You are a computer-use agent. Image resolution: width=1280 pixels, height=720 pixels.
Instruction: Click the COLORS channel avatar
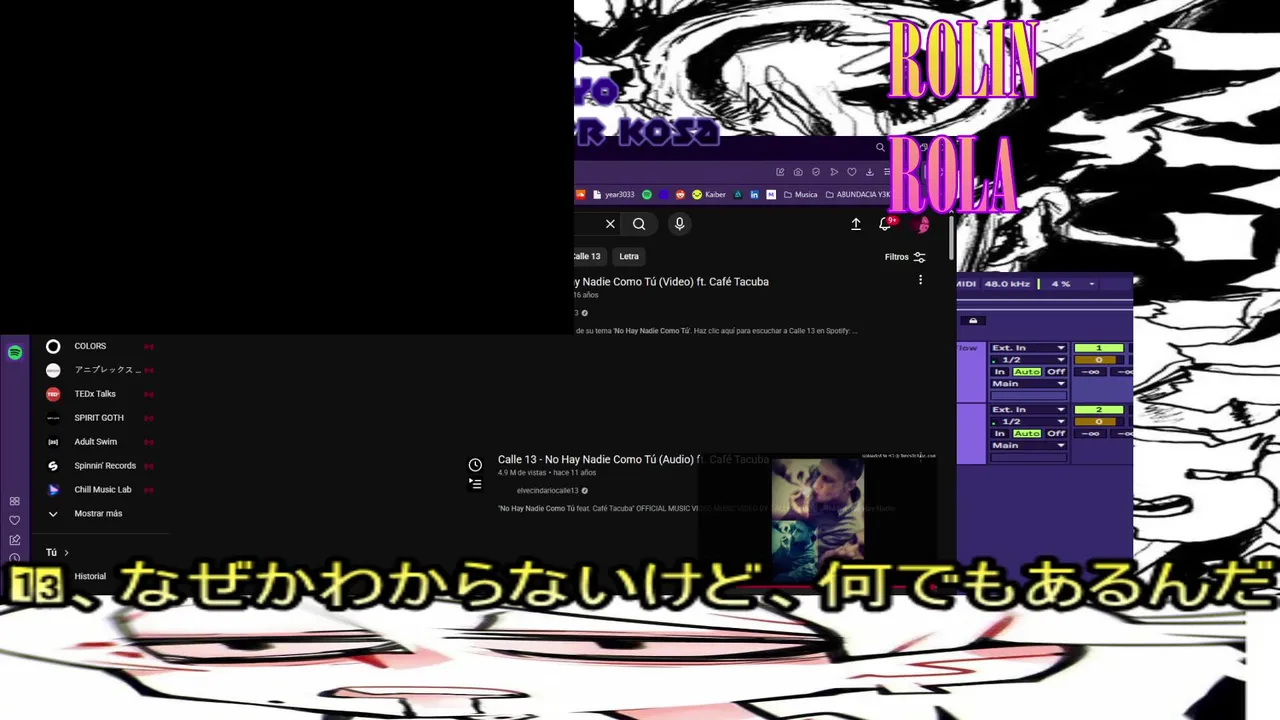pos(53,346)
